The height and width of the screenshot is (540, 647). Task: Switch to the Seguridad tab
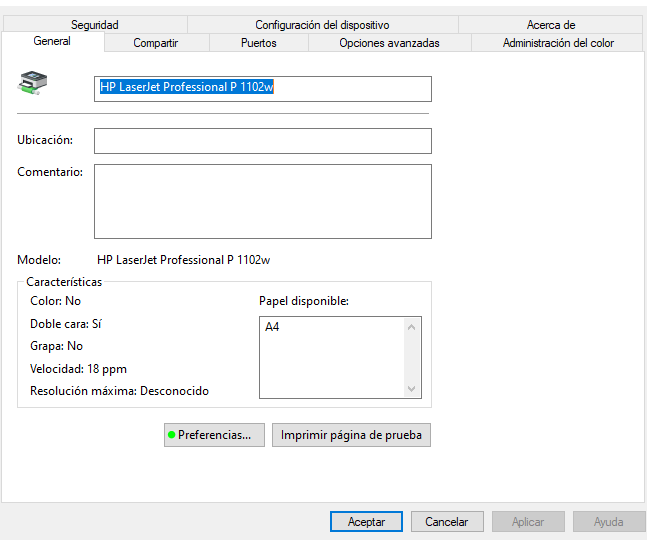click(x=95, y=25)
